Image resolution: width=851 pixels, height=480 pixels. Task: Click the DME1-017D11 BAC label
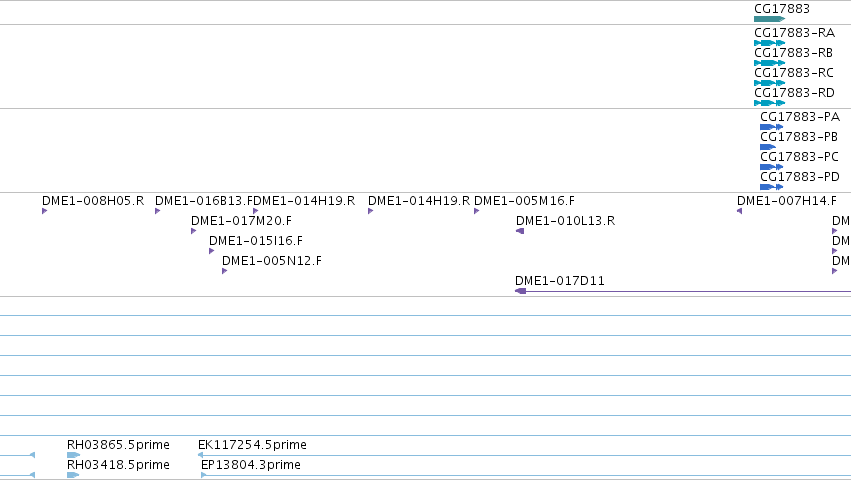coord(560,281)
